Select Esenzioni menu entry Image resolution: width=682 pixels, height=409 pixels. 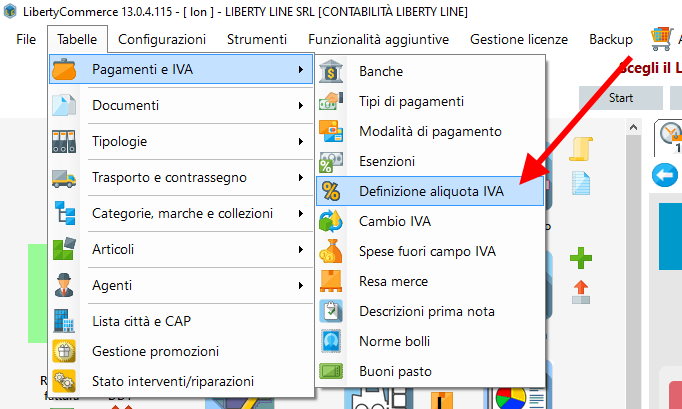(x=430, y=161)
